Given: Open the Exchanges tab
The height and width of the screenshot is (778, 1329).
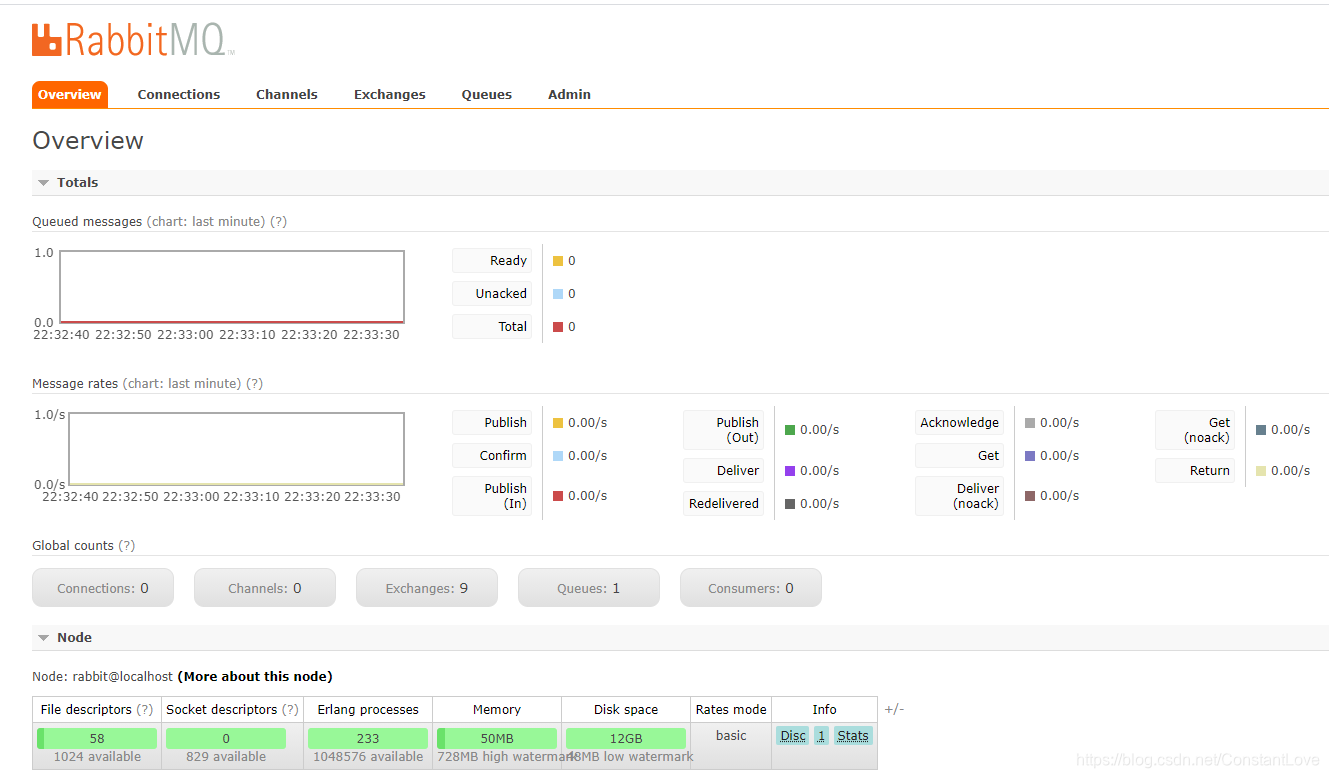Looking at the screenshot, I should pyautogui.click(x=390, y=95).
